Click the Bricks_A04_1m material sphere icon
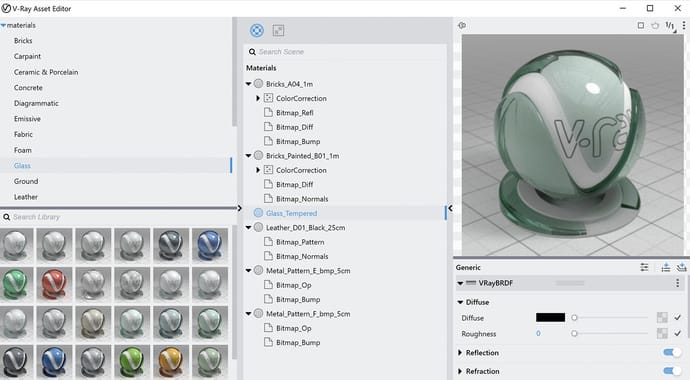 pyautogui.click(x=258, y=84)
